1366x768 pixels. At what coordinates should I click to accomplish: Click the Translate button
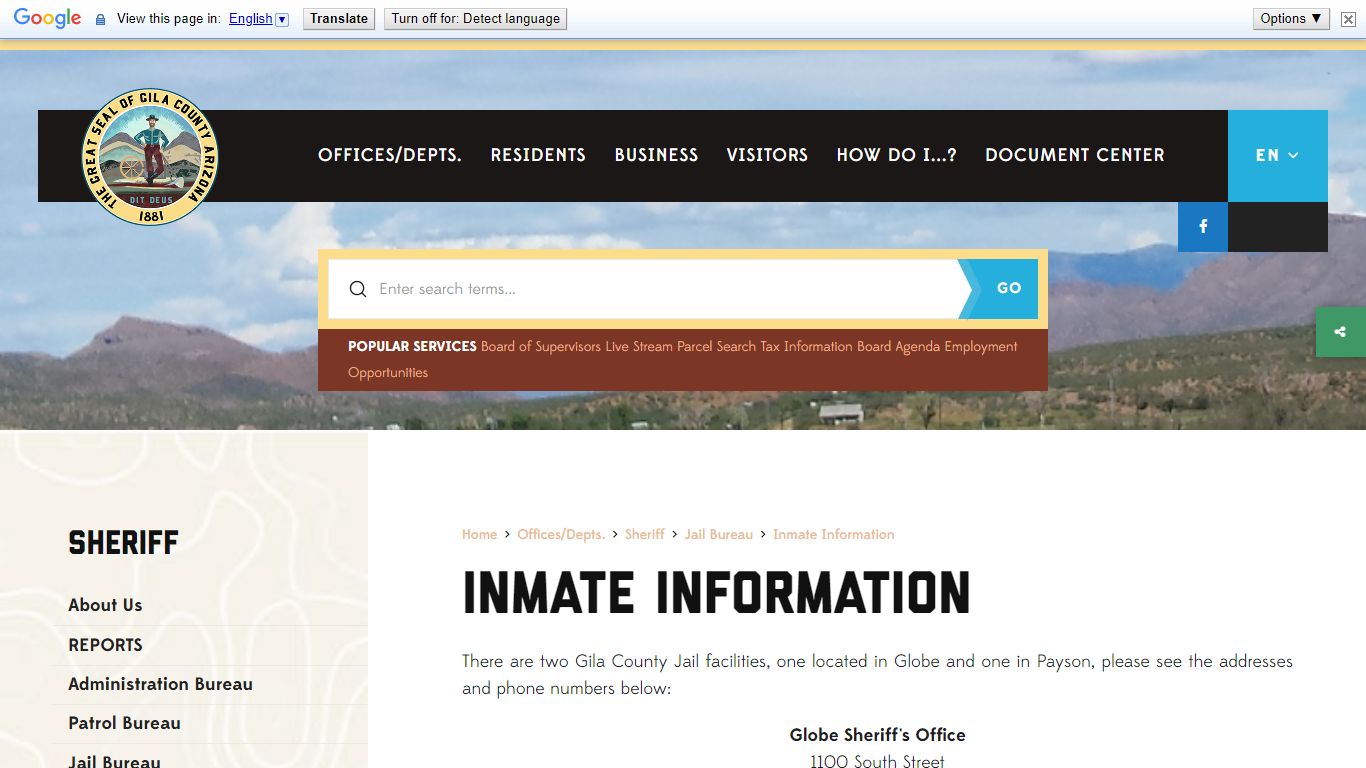[x=339, y=19]
